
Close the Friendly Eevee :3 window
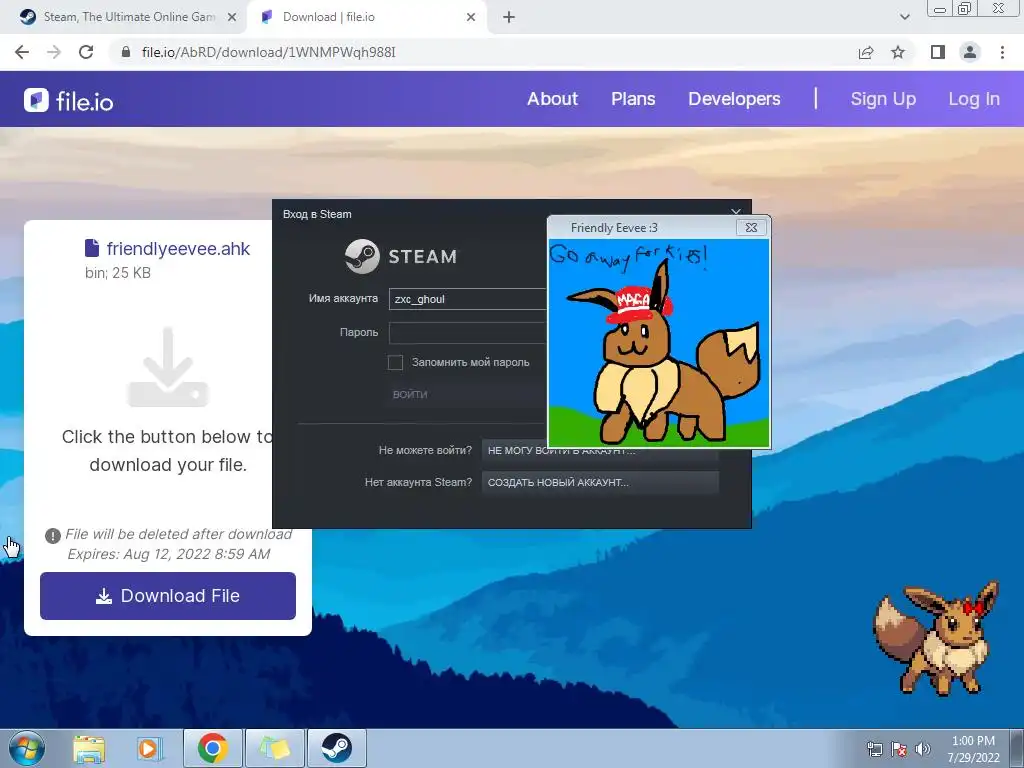click(x=751, y=227)
